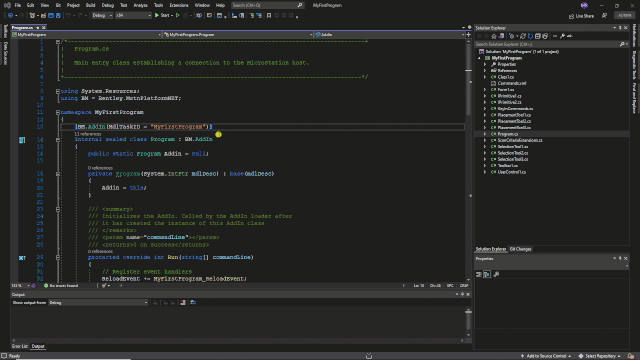The height and width of the screenshot is (360, 640).
Task: Click the wrench Properties icon in Solution Explorer toolbar
Action: 562,36
